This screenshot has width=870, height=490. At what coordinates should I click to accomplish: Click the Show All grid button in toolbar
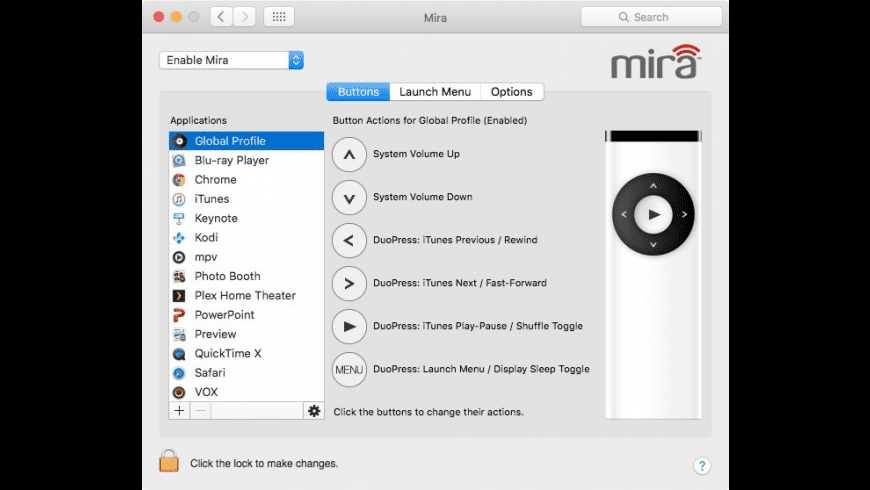coord(278,17)
